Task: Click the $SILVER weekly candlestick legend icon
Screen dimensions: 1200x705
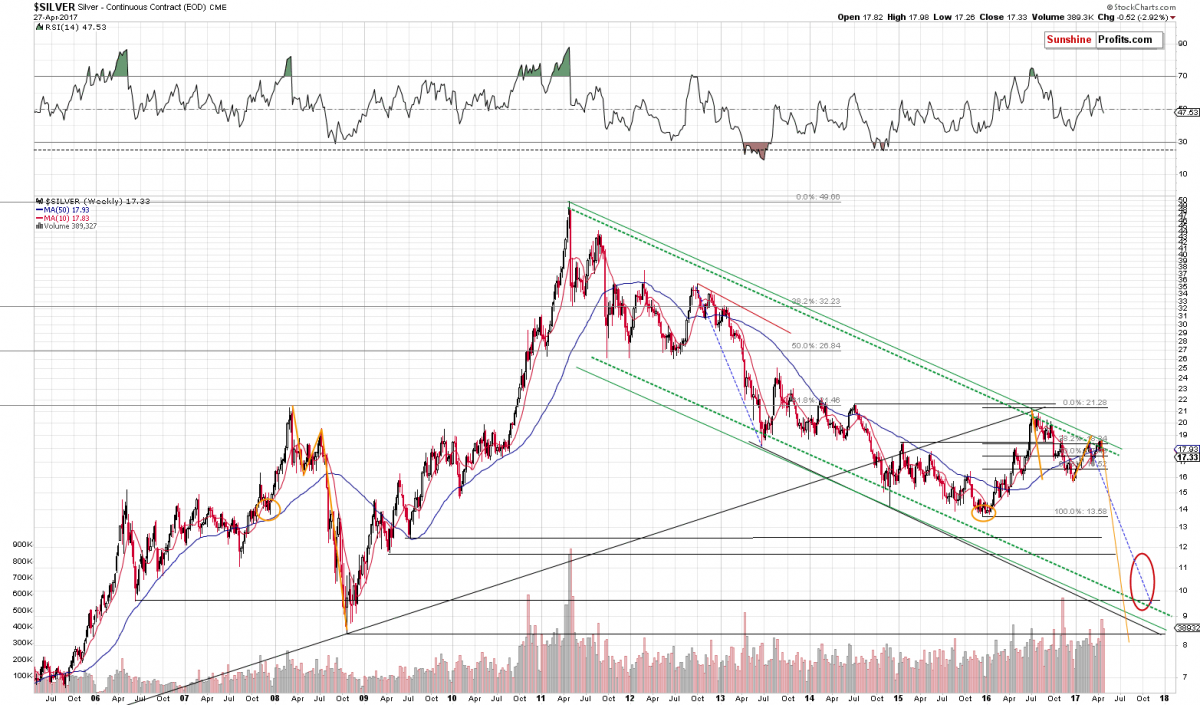Action: click(x=37, y=202)
